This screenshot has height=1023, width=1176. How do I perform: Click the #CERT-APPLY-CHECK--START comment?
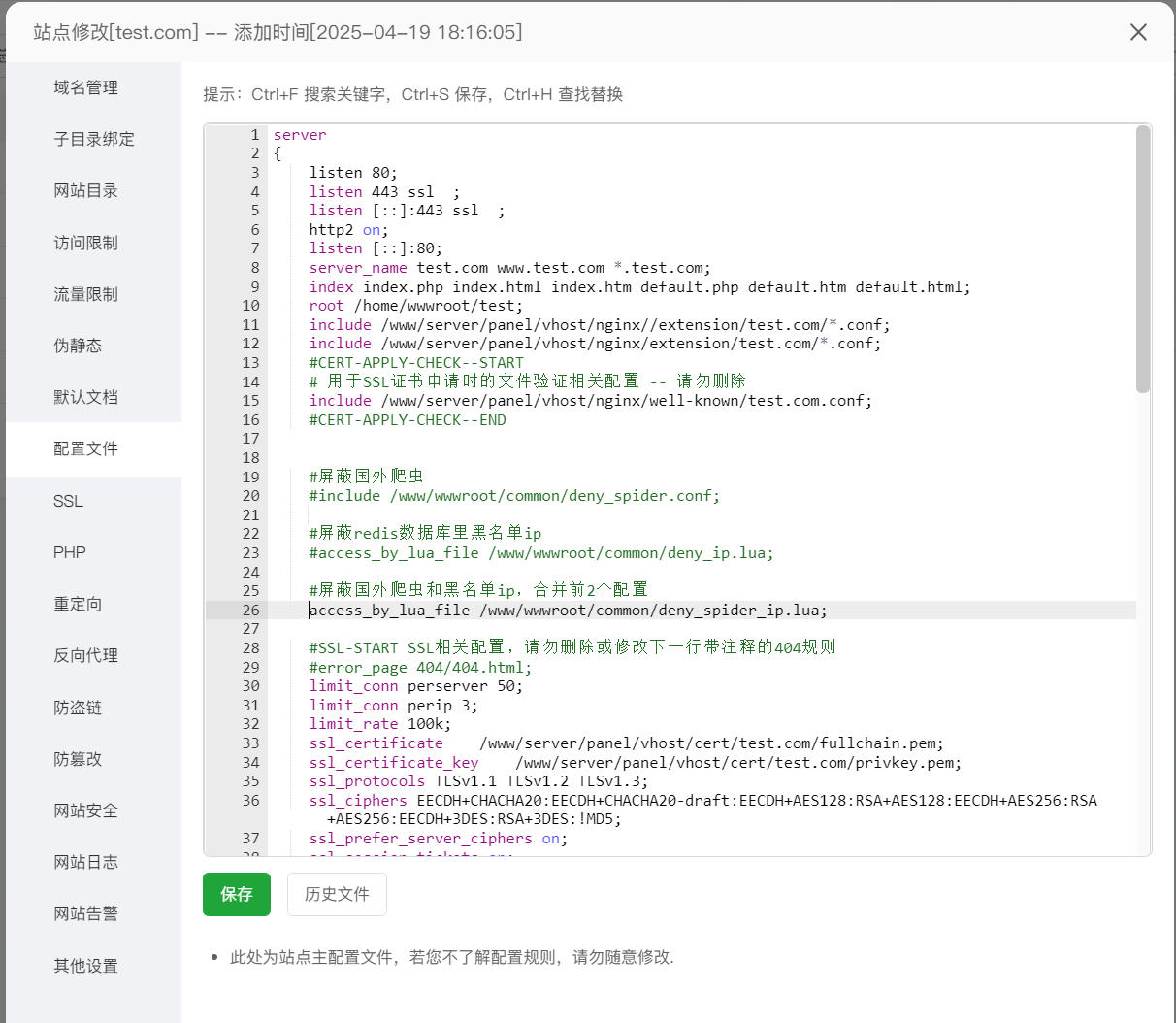click(x=416, y=363)
